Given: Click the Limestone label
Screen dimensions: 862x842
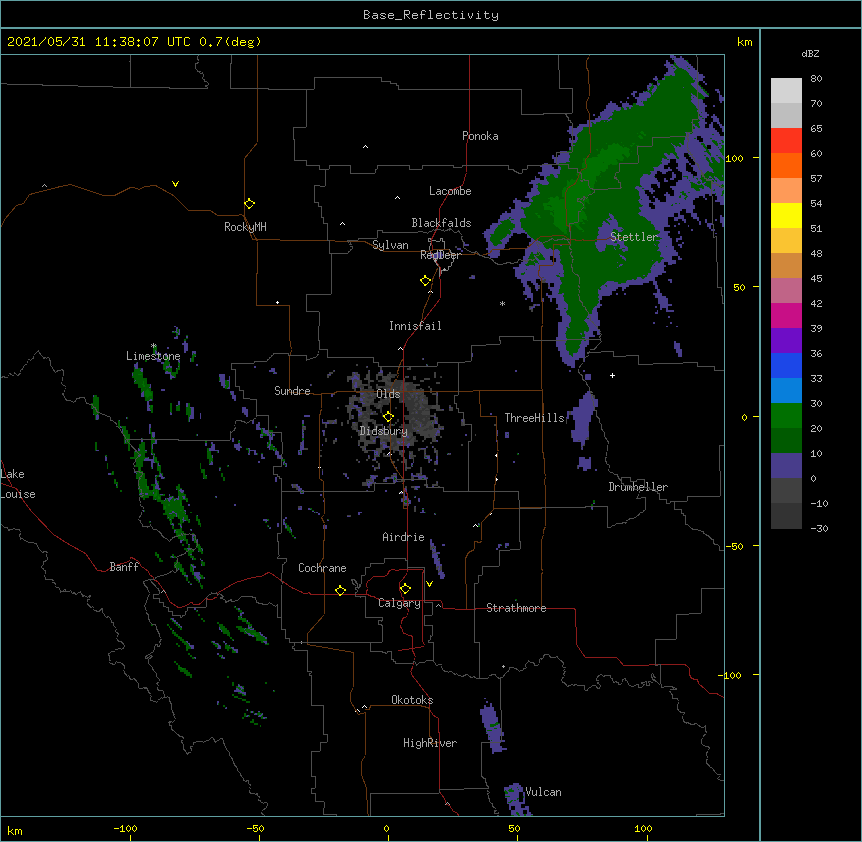Looking at the screenshot, I should point(153,356).
